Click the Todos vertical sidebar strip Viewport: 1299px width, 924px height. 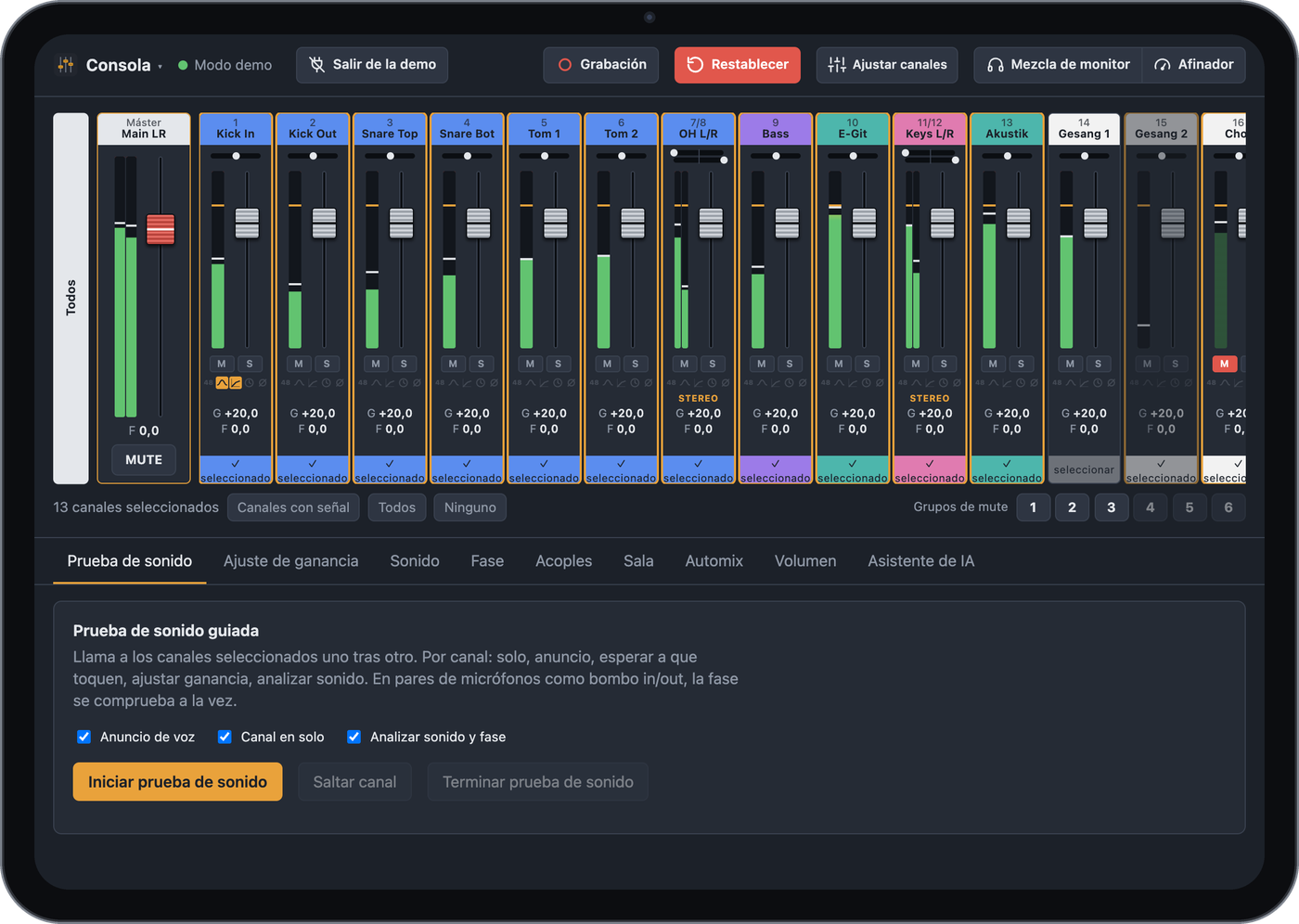click(x=71, y=298)
